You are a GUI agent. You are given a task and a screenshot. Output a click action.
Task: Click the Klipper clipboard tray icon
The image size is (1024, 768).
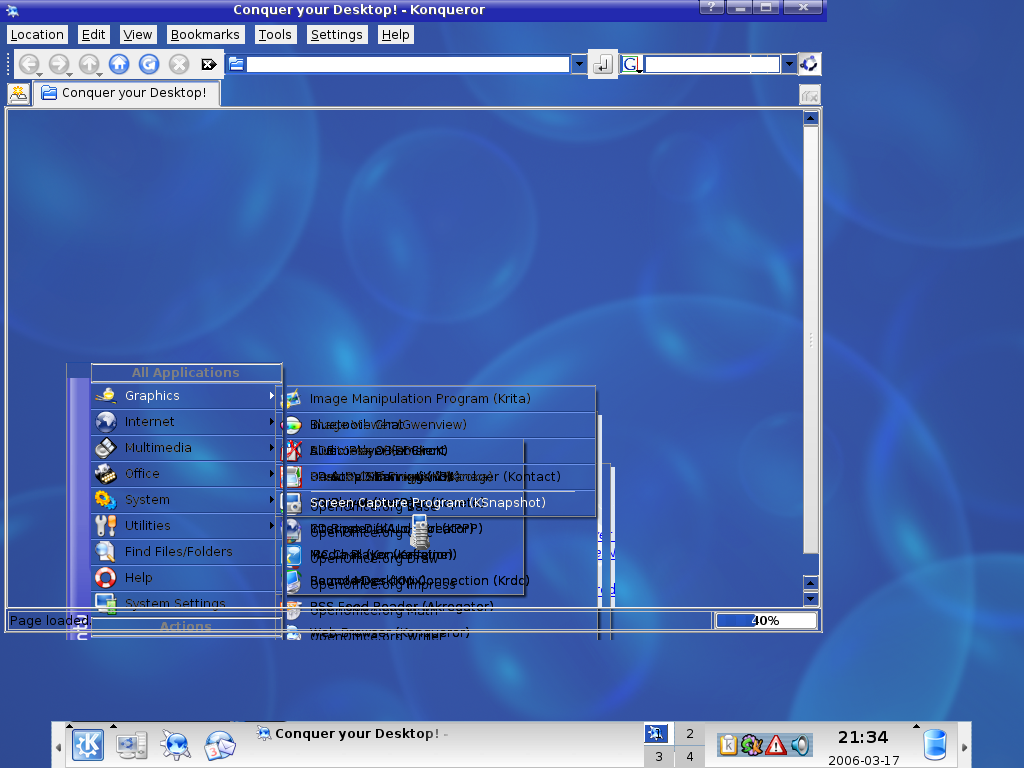tap(728, 744)
